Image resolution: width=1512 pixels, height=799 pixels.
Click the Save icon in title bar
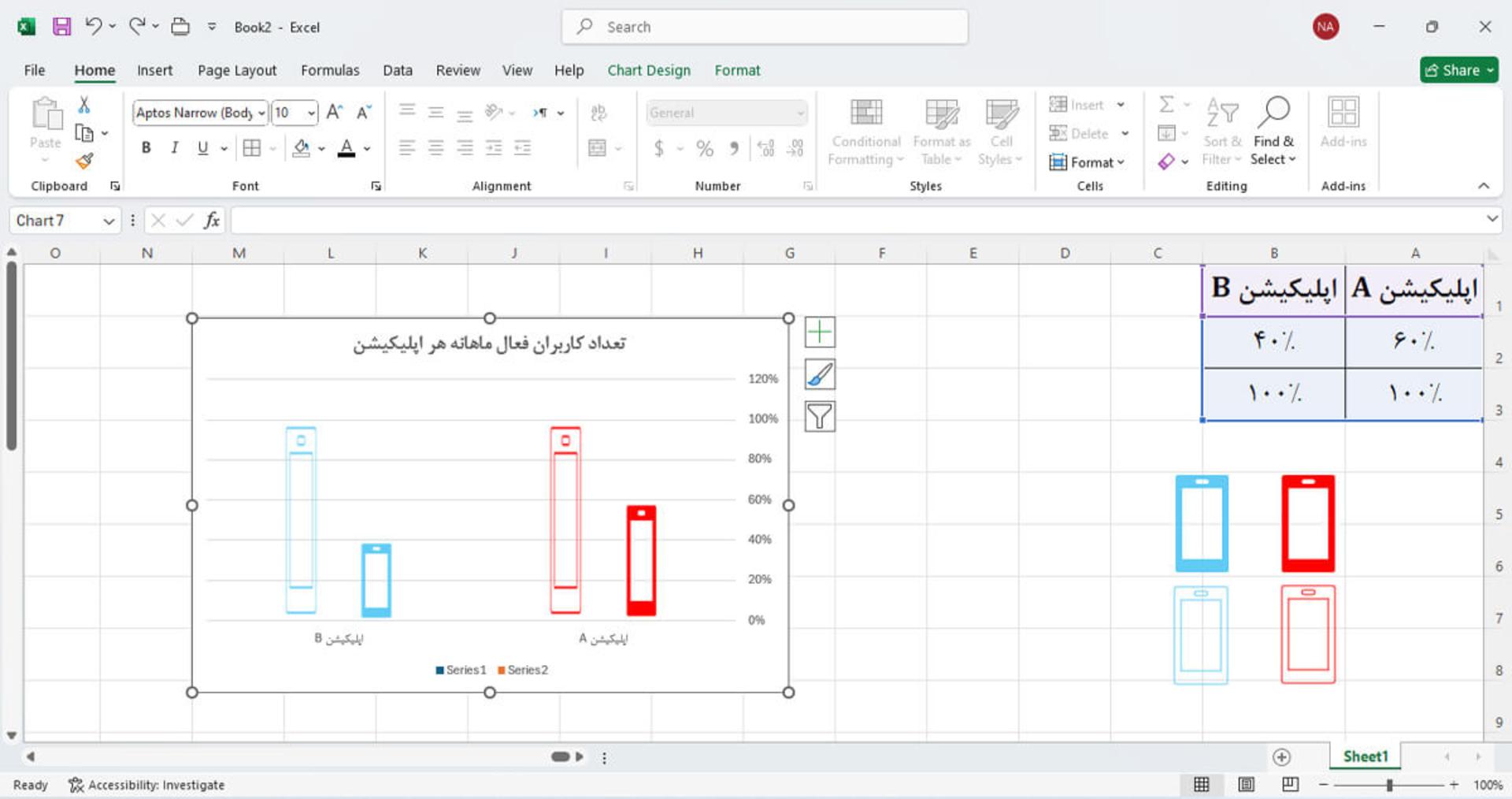(61, 27)
